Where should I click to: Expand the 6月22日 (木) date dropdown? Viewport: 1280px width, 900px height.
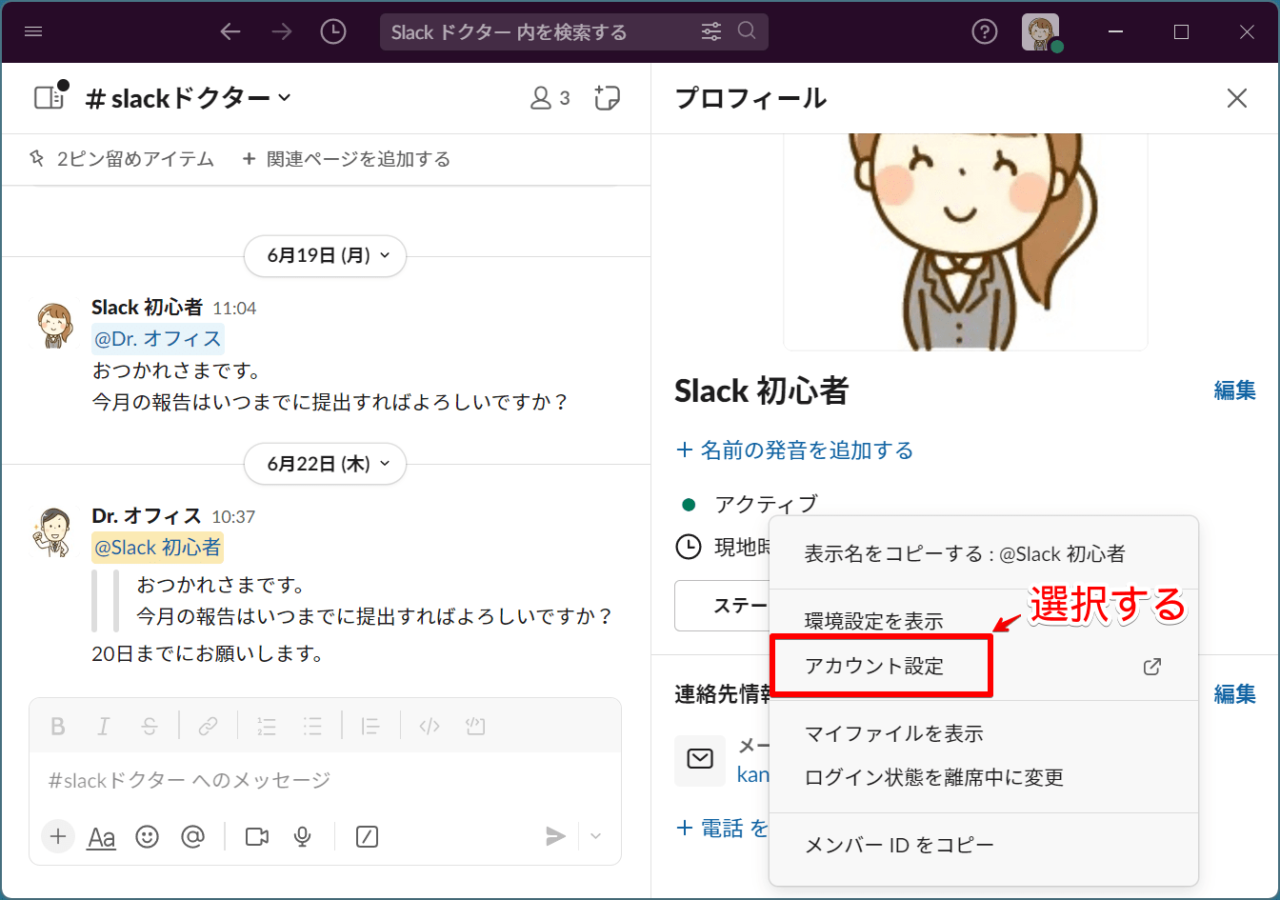[325, 464]
